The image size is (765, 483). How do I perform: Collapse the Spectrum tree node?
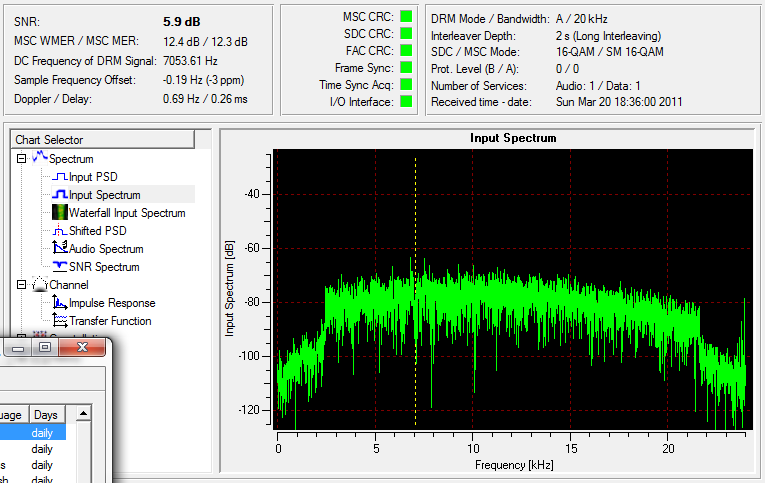coord(22,159)
